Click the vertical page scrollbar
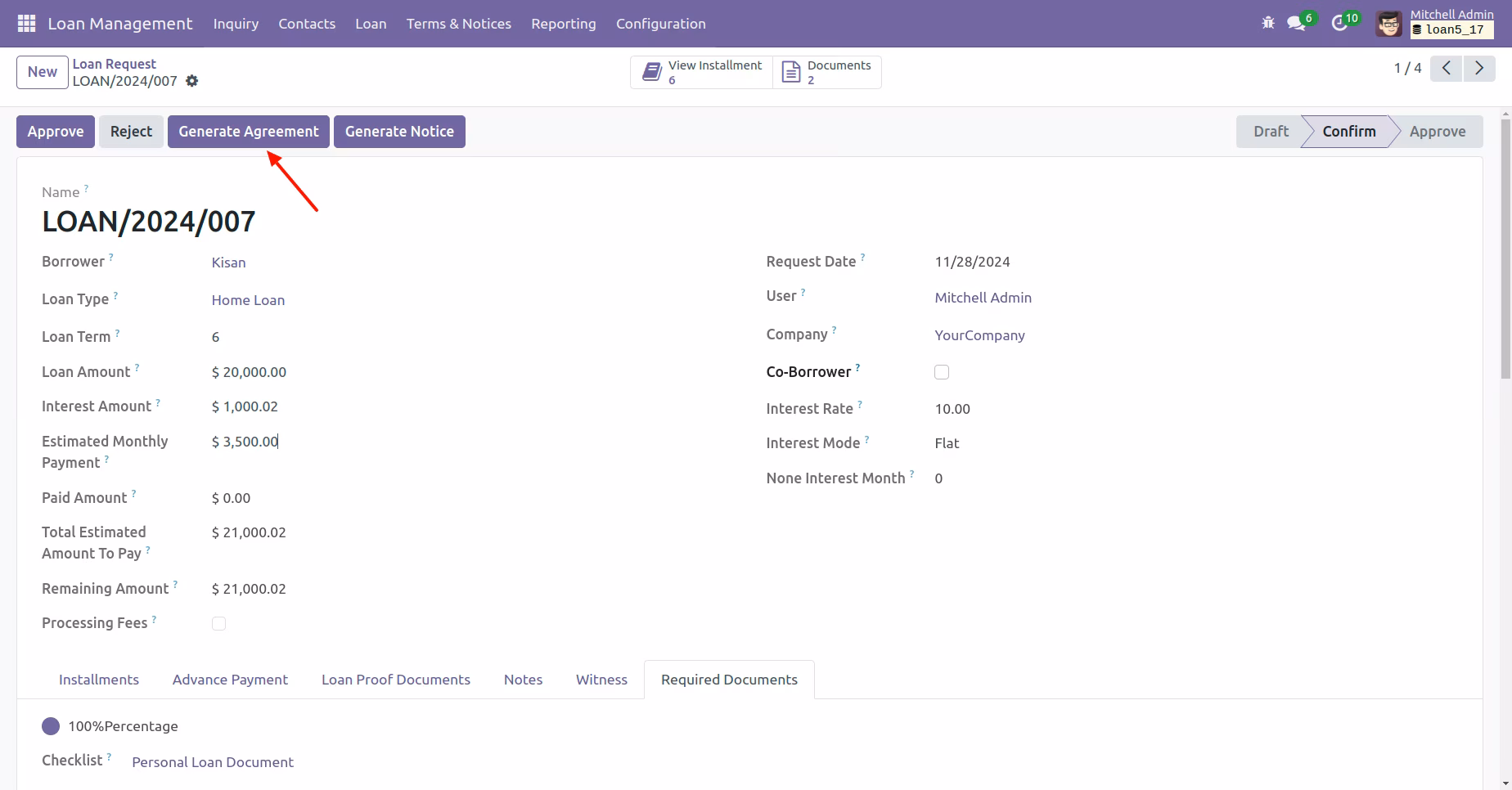The height and width of the screenshot is (790, 1512). pyautogui.click(x=1505, y=249)
